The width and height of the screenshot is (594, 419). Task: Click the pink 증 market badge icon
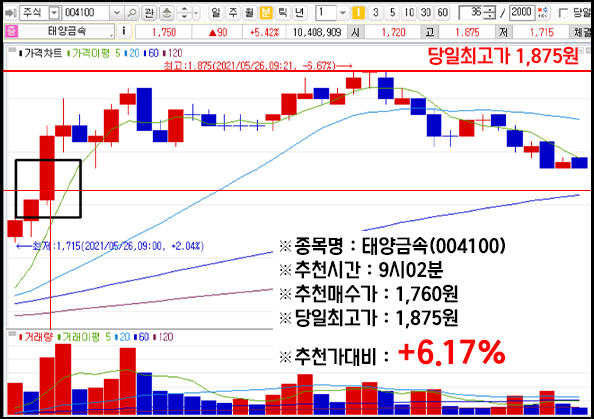(x=12, y=31)
